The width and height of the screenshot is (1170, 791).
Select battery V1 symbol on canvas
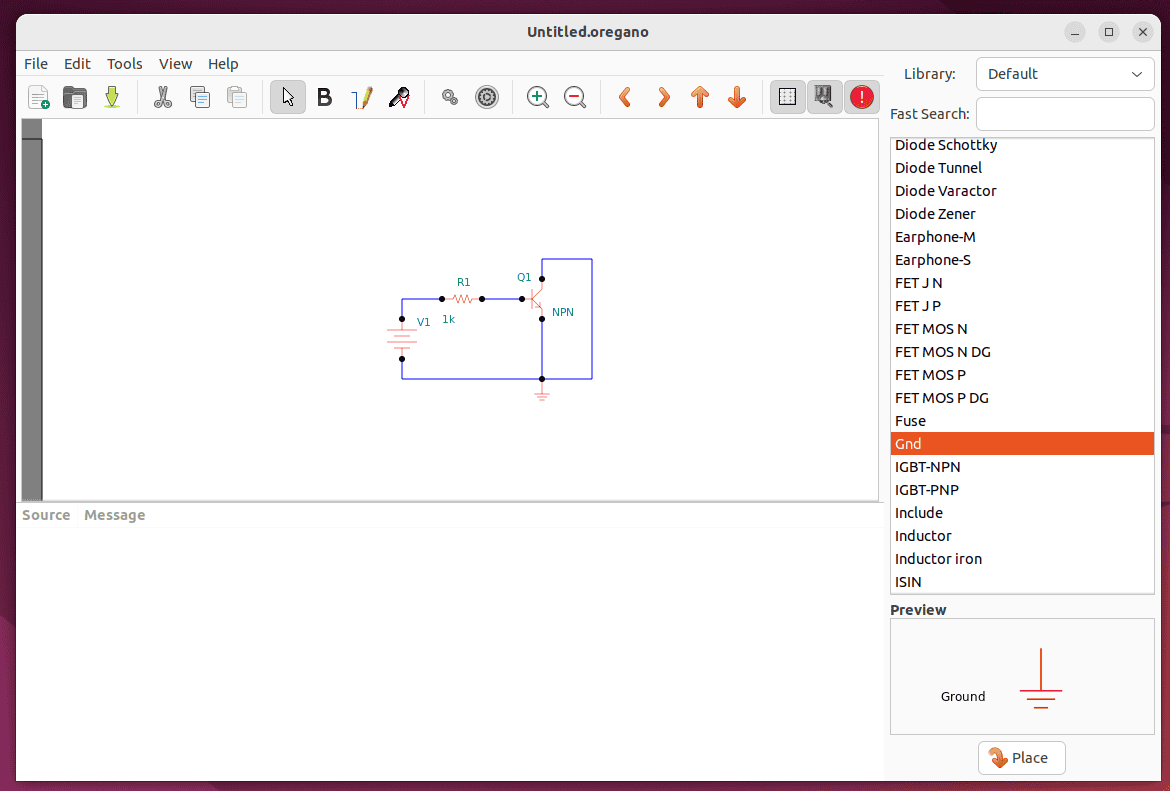click(x=401, y=339)
